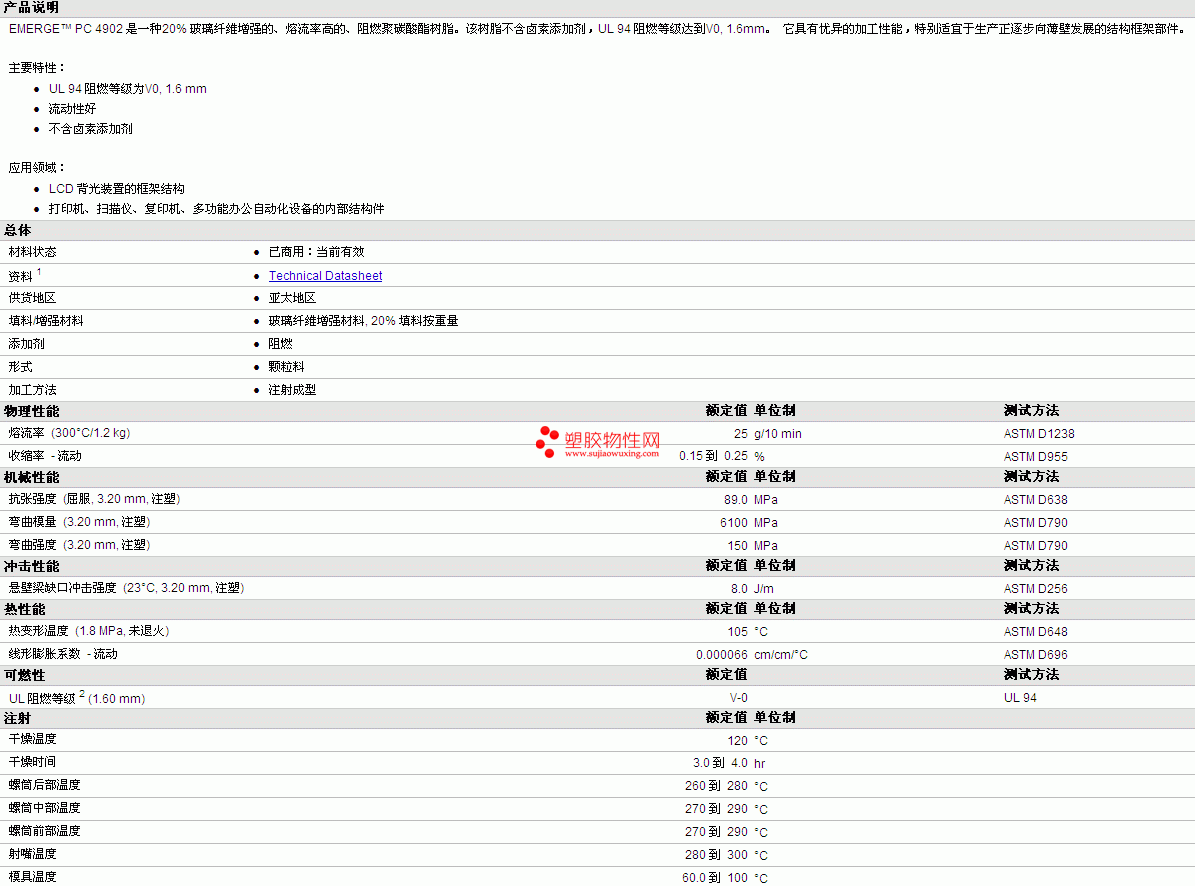Click the 添加剂 row label
Image resolution: width=1195 pixels, height=886 pixels.
27,344
